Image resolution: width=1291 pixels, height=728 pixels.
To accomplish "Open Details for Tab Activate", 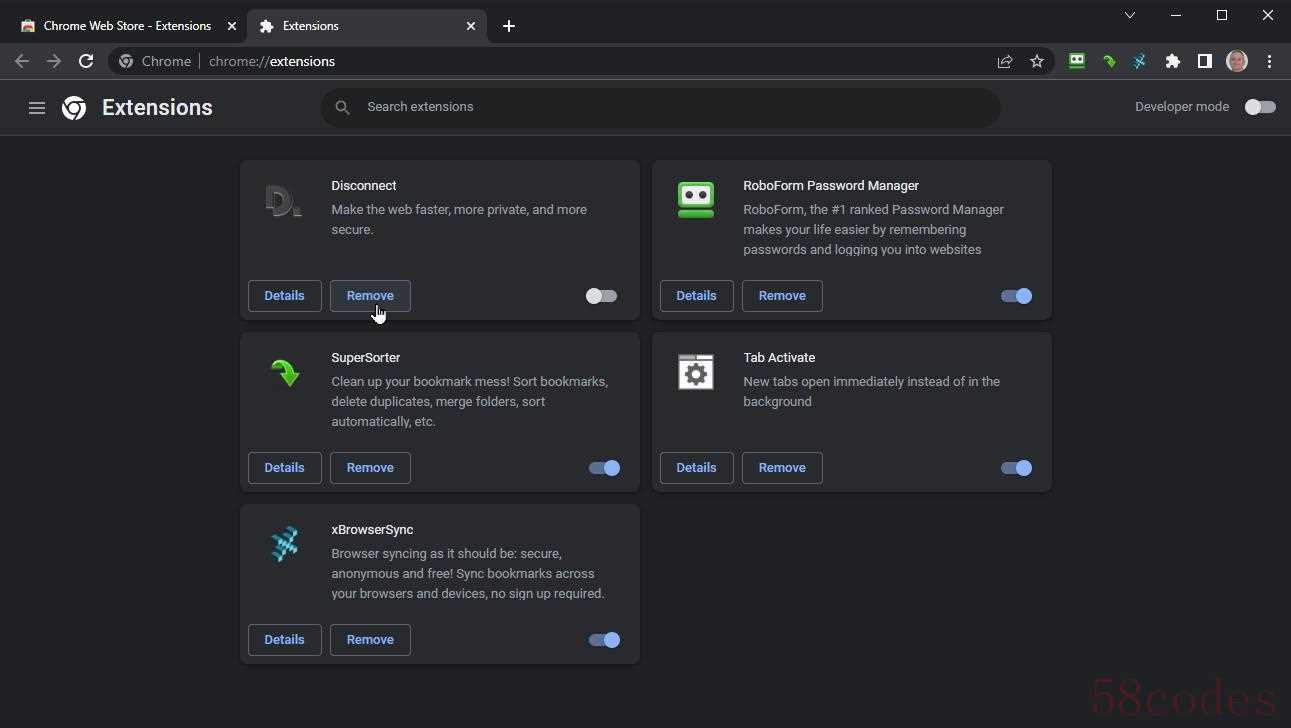I will click(x=696, y=468).
